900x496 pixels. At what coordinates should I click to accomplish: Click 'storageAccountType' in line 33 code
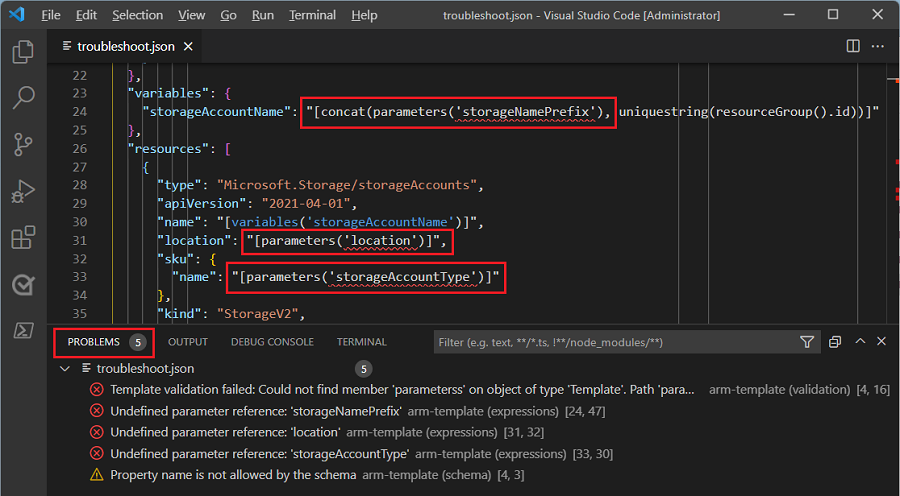405,277
